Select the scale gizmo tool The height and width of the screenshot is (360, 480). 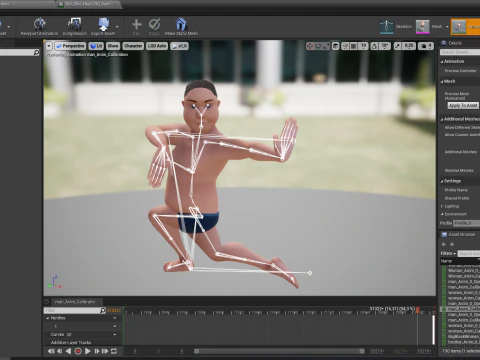[x=326, y=46]
